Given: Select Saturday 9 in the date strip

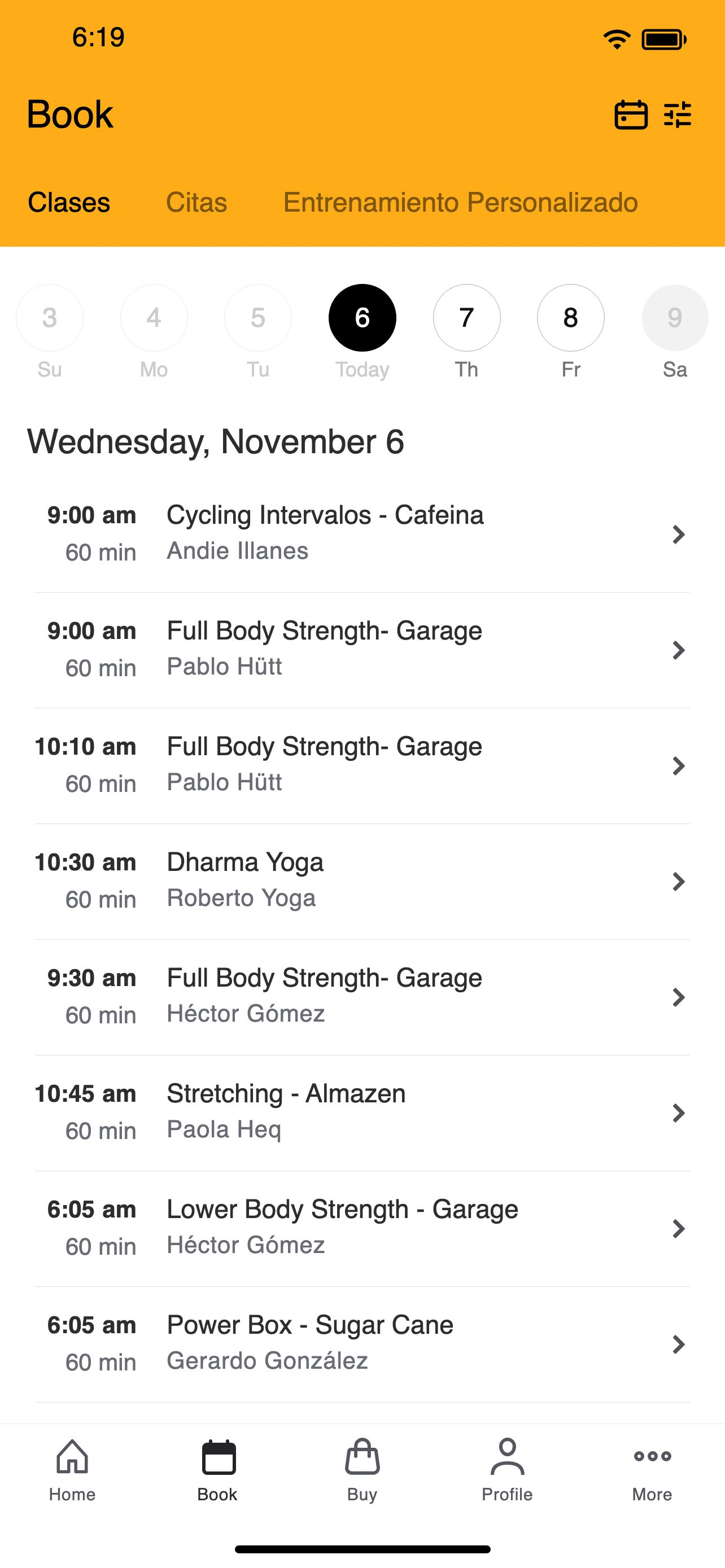Looking at the screenshot, I should point(675,318).
